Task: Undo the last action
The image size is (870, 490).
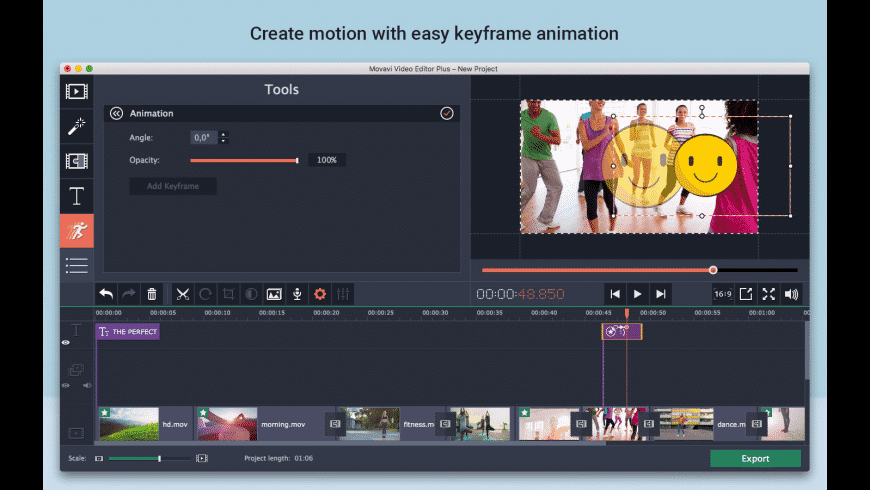Action: [x=107, y=294]
